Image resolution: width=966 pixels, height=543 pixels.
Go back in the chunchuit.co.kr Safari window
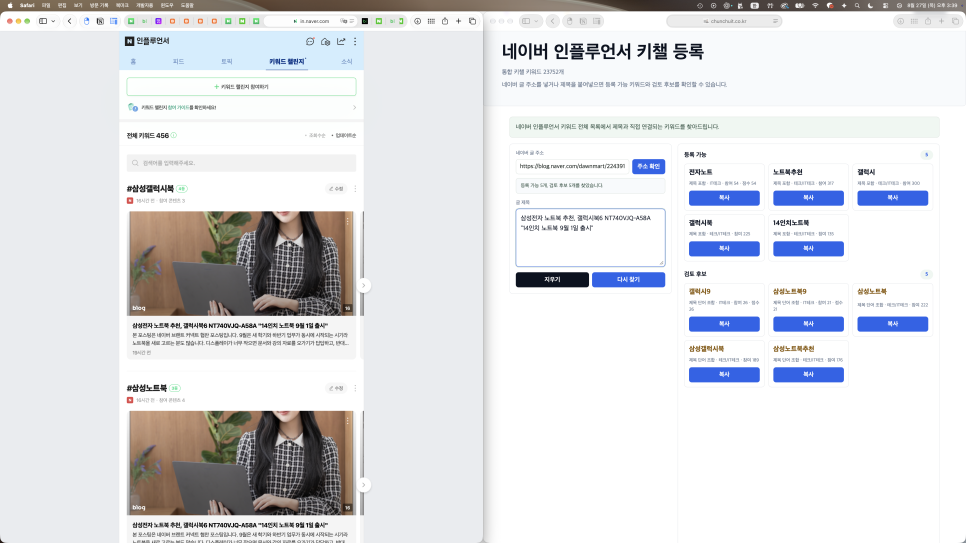tap(553, 21)
